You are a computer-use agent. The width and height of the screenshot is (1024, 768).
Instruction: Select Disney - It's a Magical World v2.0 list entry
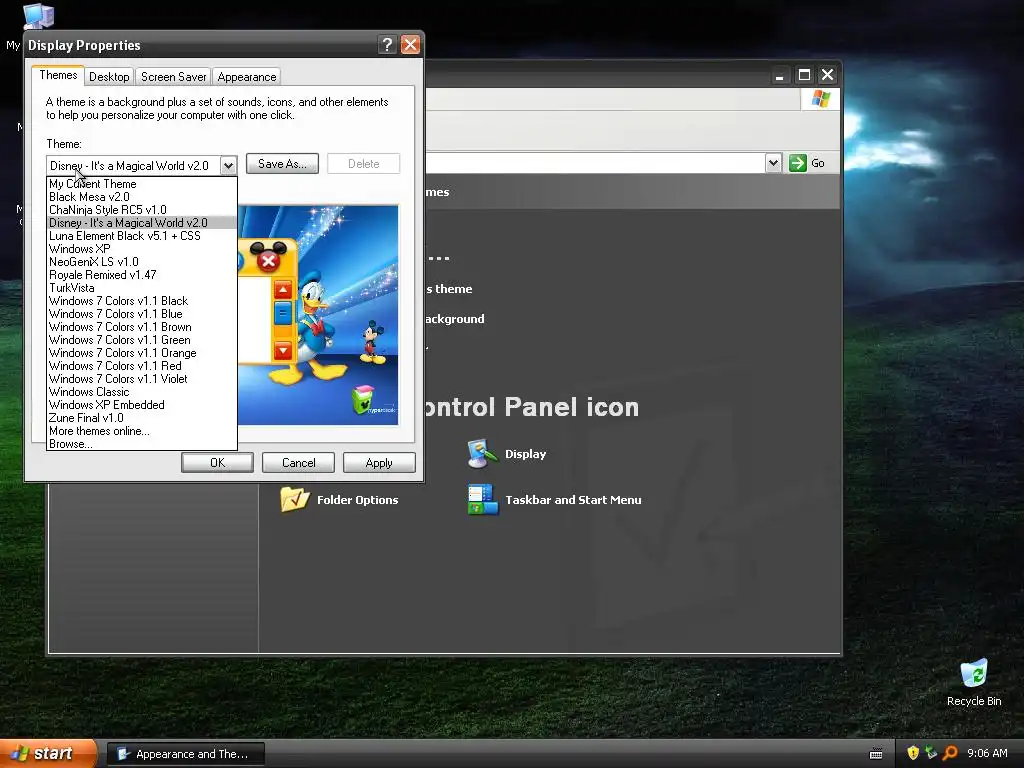tap(142, 223)
